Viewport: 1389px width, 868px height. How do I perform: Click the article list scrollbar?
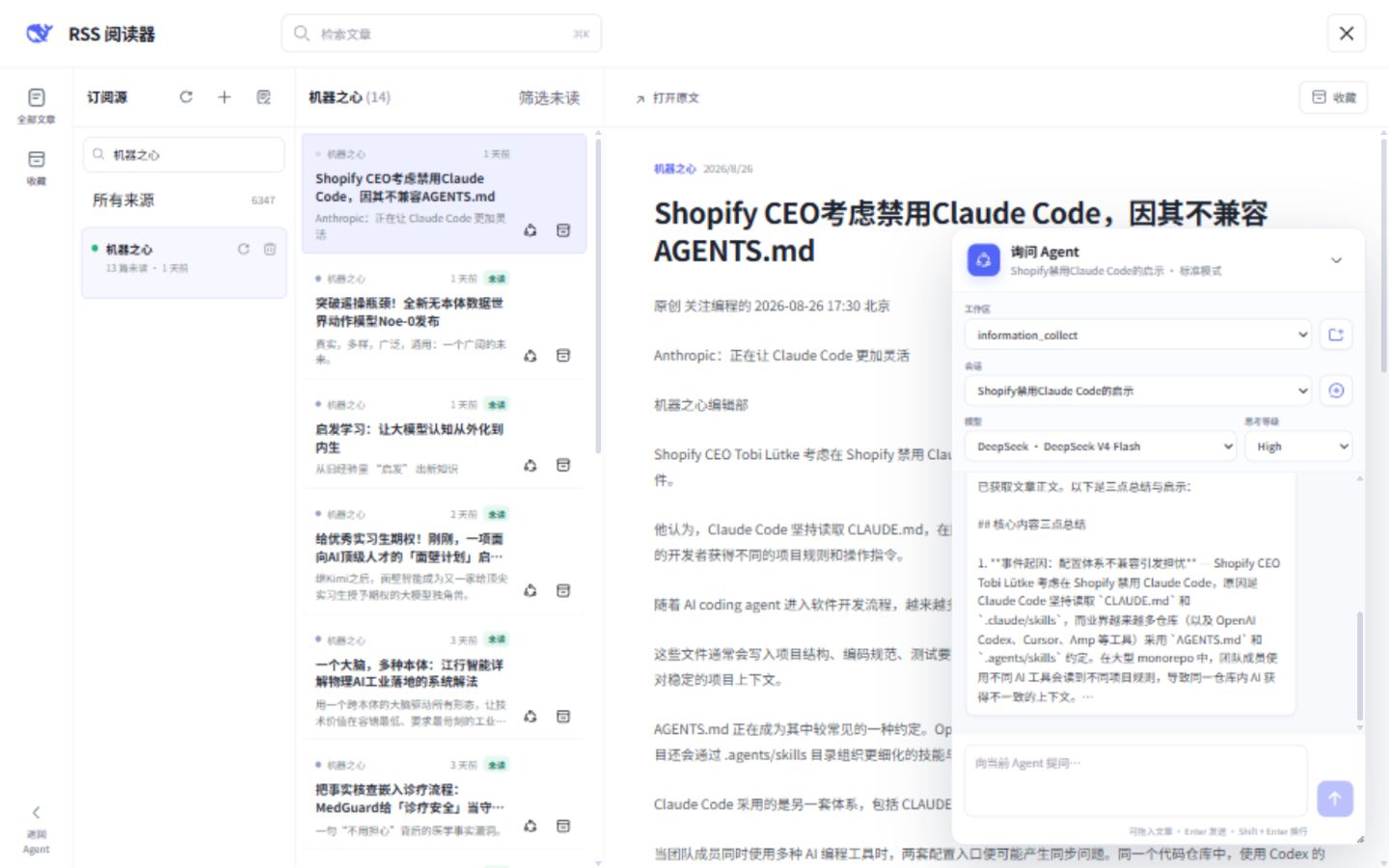click(598, 297)
